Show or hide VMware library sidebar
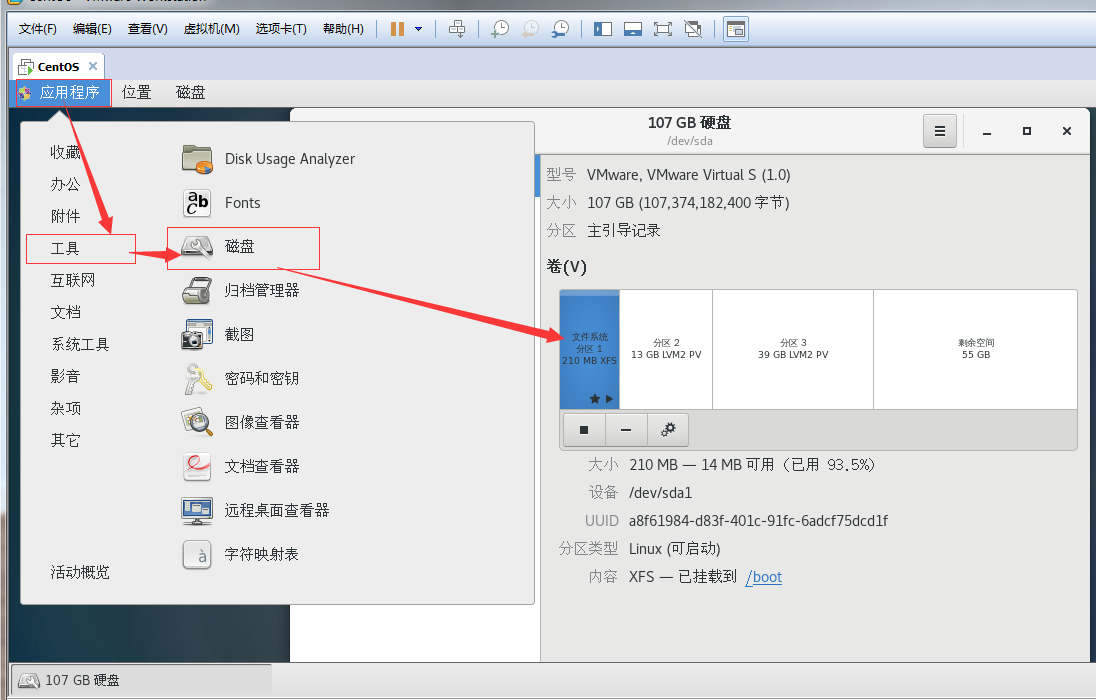The height and width of the screenshot is (700, 1096). pyautogui.click(x=603, y=29)
